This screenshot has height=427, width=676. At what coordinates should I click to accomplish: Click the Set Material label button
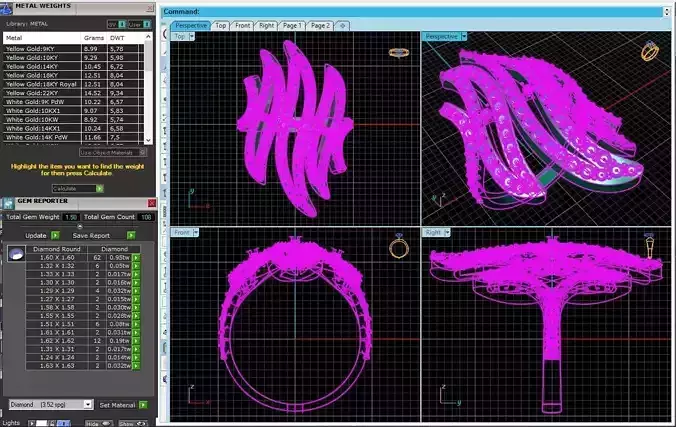(x=117, y=405)
